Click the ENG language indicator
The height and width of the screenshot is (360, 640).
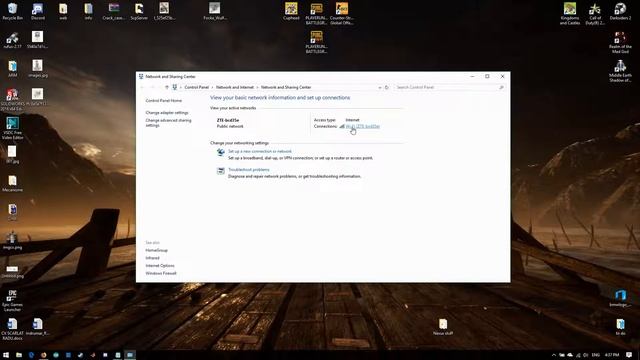pos(596,355)
